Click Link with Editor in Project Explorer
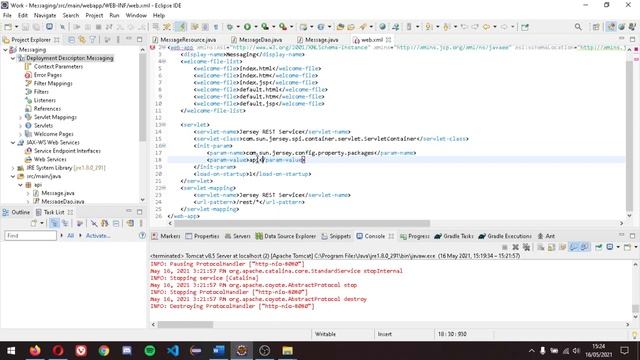The height and width of the screenshot is (360, 640). [82, 40]
